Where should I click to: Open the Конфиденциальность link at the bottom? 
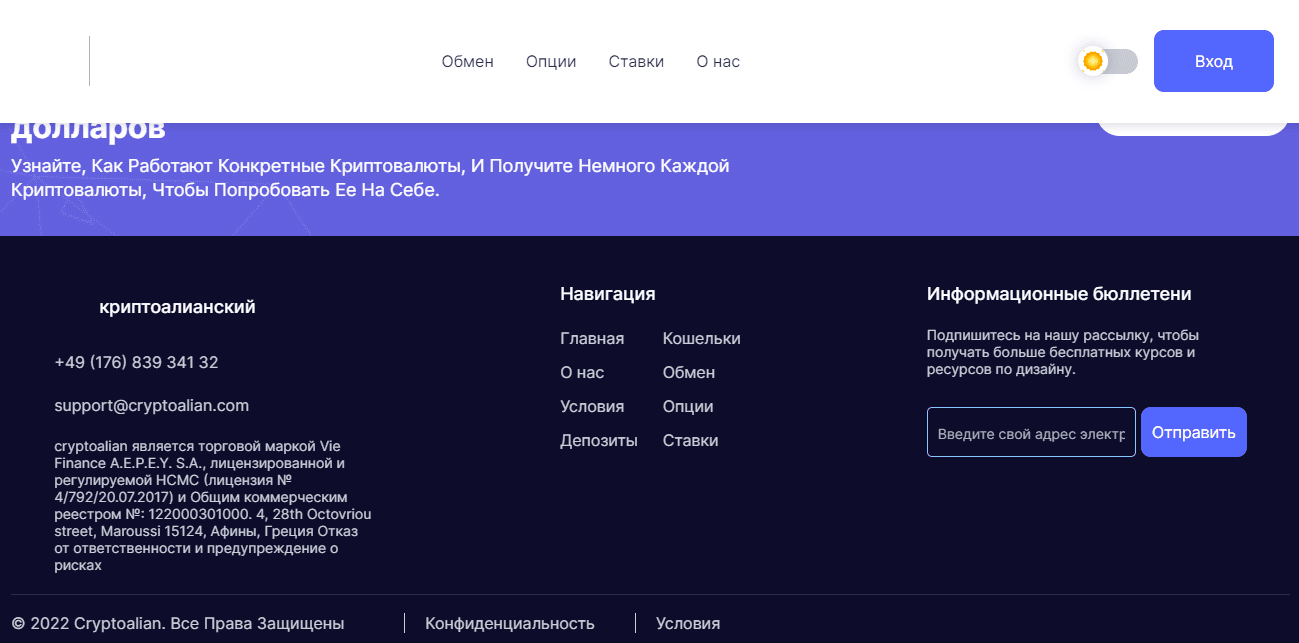click(509, 623)
